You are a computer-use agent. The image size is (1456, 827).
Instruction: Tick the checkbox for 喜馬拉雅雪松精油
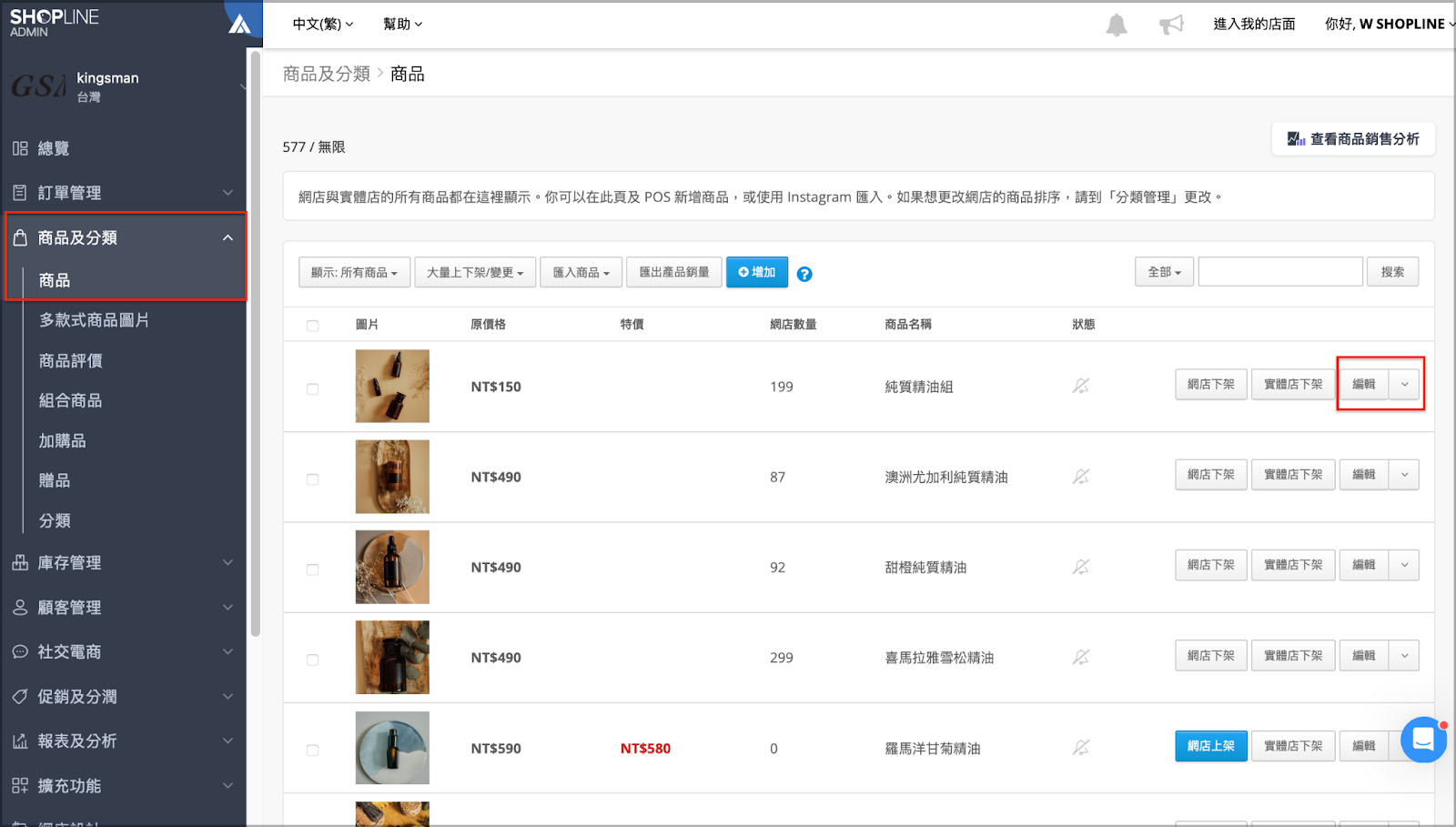click(312, 660)
